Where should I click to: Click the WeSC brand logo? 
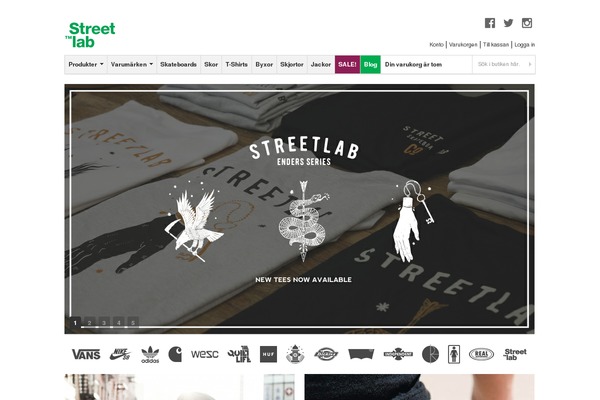pos(205,354)
